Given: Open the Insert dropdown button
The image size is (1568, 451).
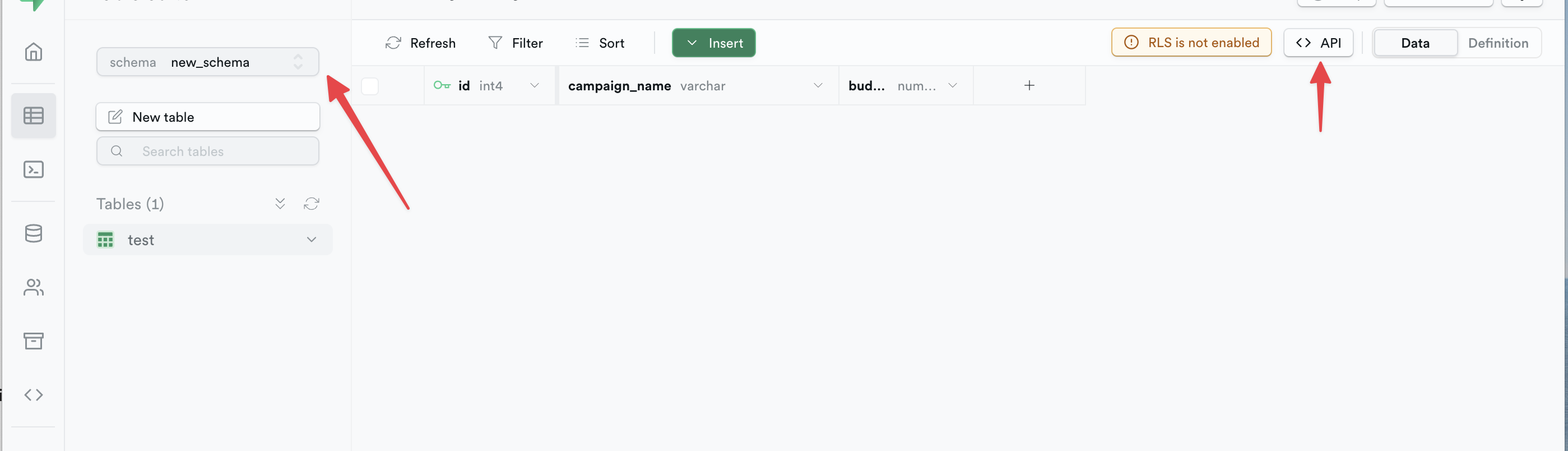Looking at the screenshot, I should tap(713, 43).
